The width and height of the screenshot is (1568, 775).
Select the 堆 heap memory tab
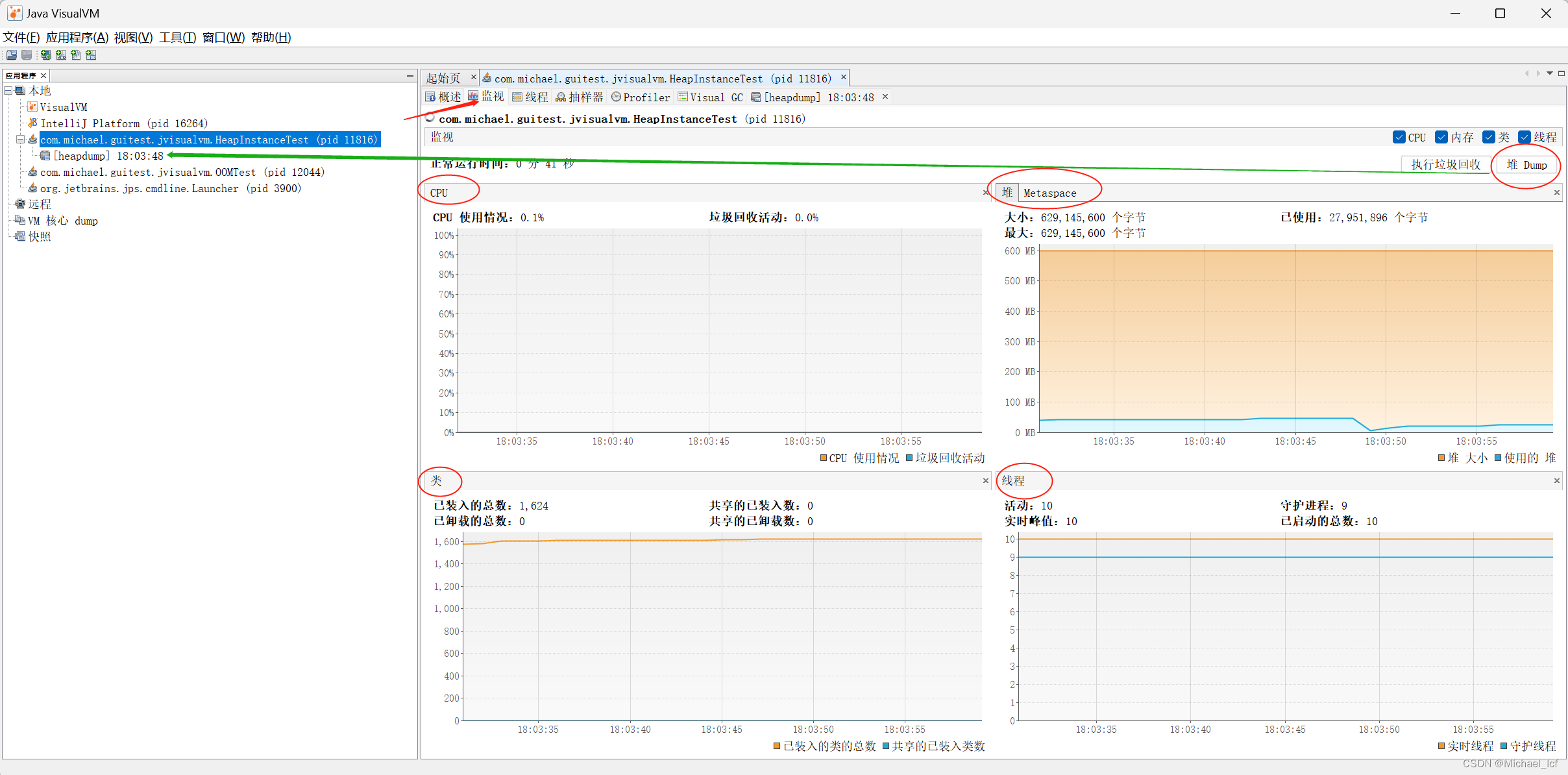(1007, 193)
